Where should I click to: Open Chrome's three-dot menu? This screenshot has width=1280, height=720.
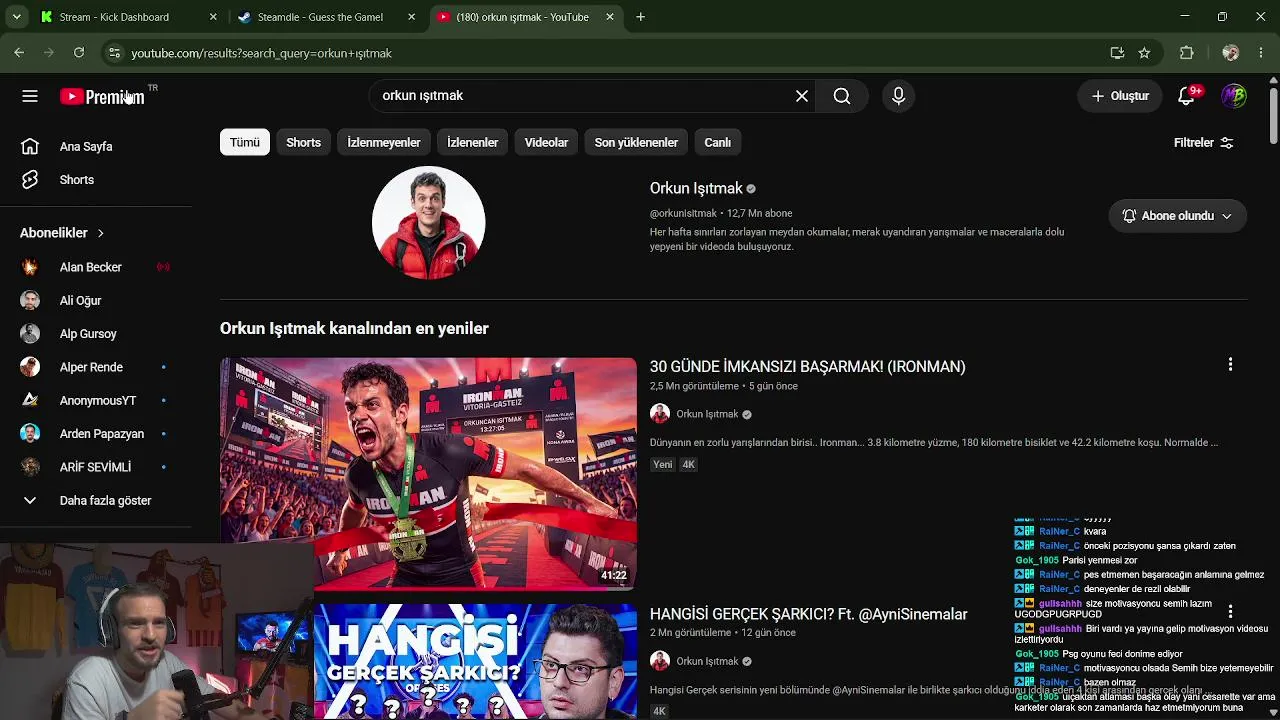tap(1261, 53)
